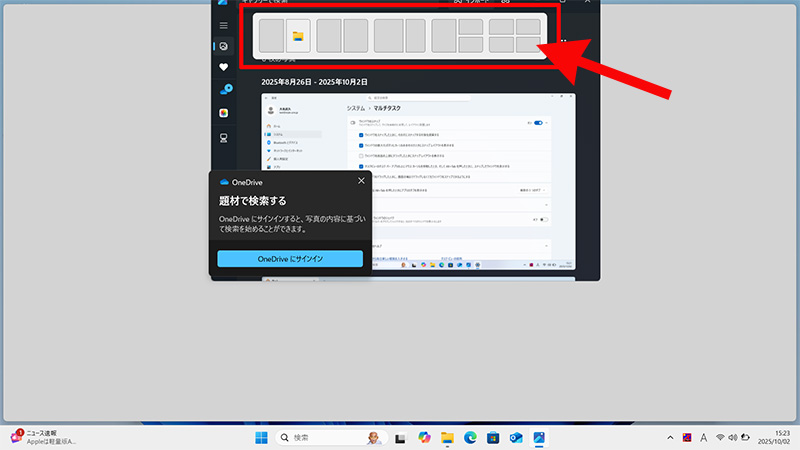
Task: Open the ニュース速報 news widget
Action: [45, 437]
